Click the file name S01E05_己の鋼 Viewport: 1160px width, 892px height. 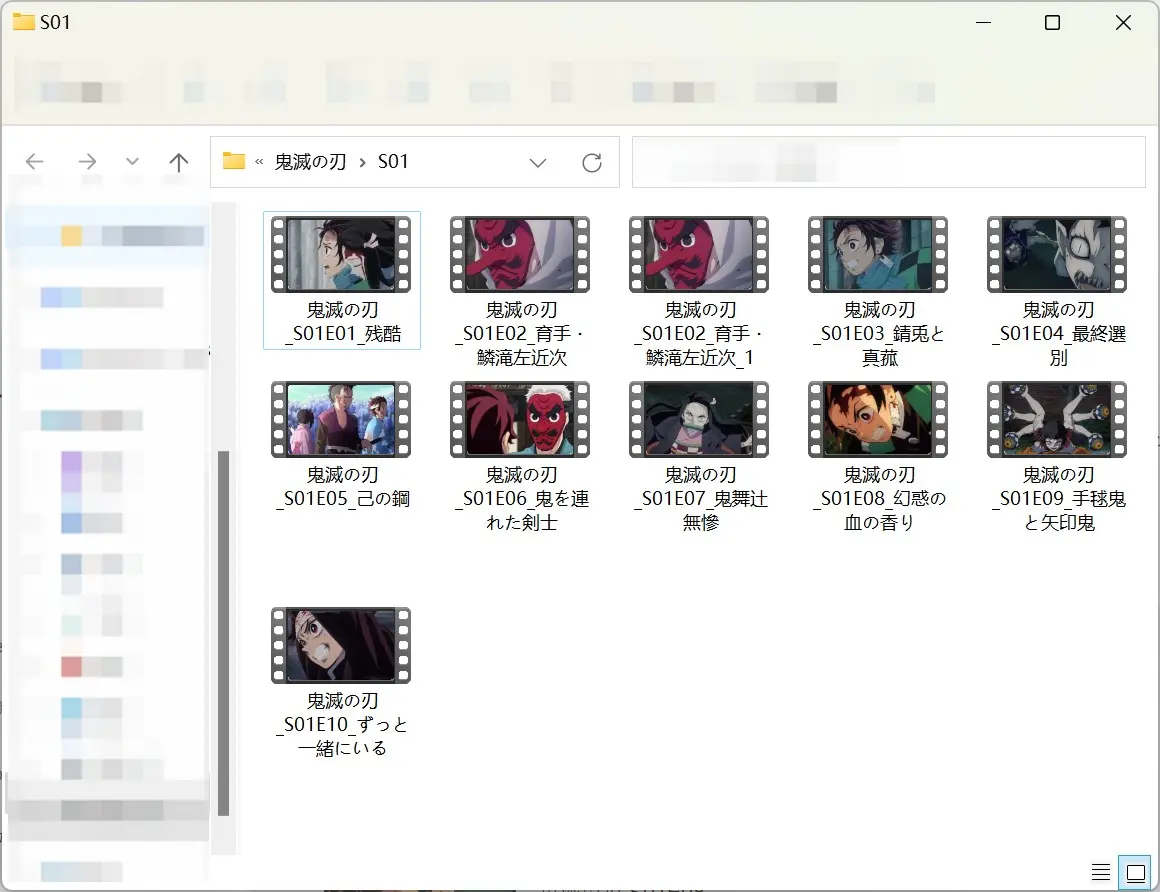click(343, 487)
